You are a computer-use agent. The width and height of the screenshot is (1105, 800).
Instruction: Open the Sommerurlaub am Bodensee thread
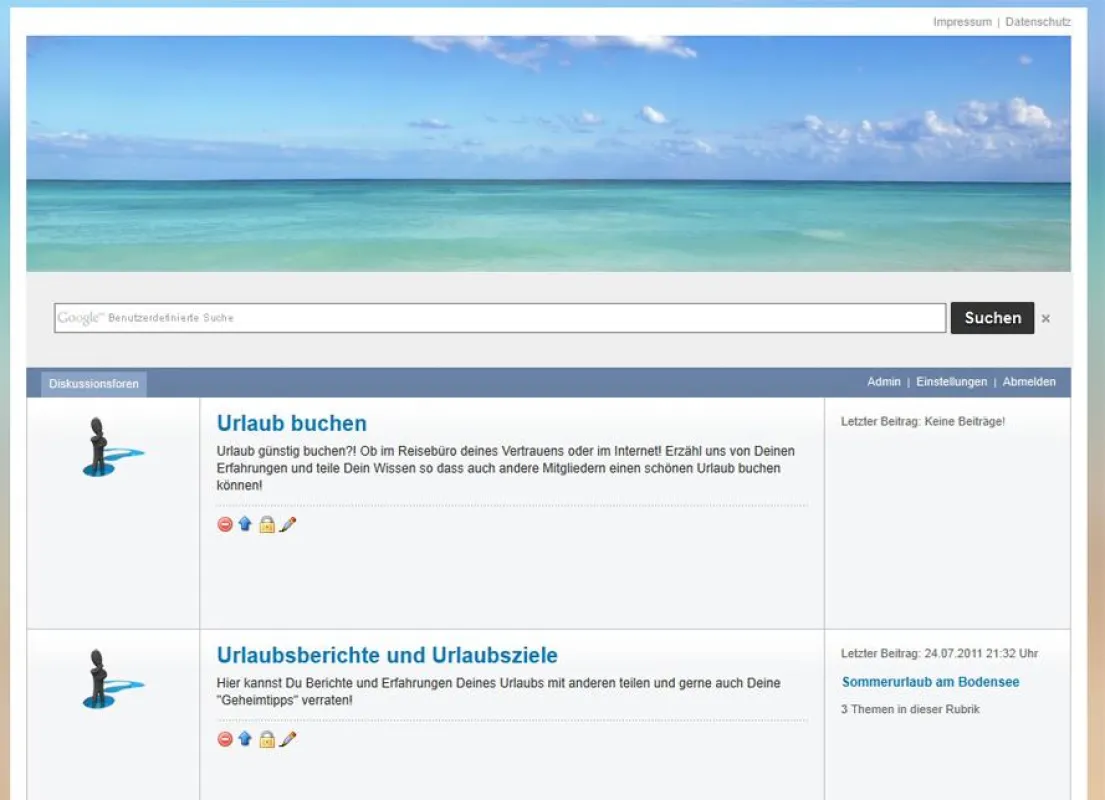point(930,682)
